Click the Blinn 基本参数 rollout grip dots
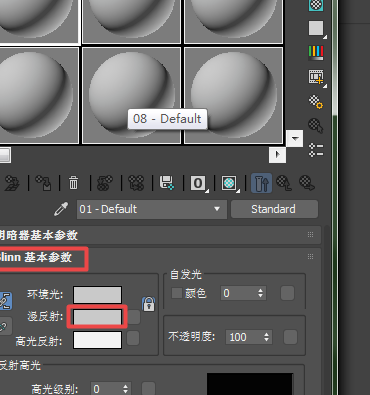This screenshot has height=395, width=370. 310,256
